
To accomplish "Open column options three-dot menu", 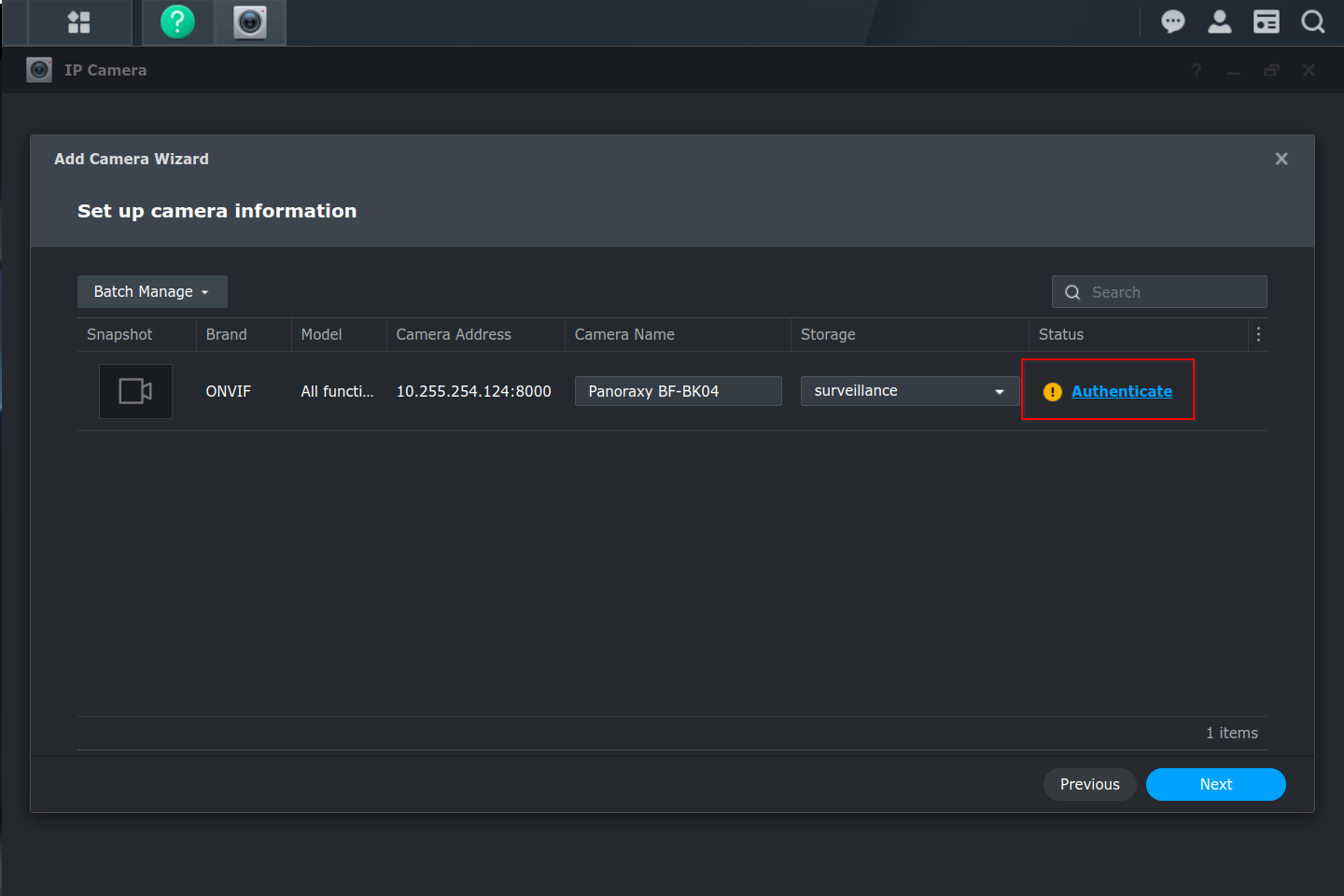I will tap(1258, 334).
